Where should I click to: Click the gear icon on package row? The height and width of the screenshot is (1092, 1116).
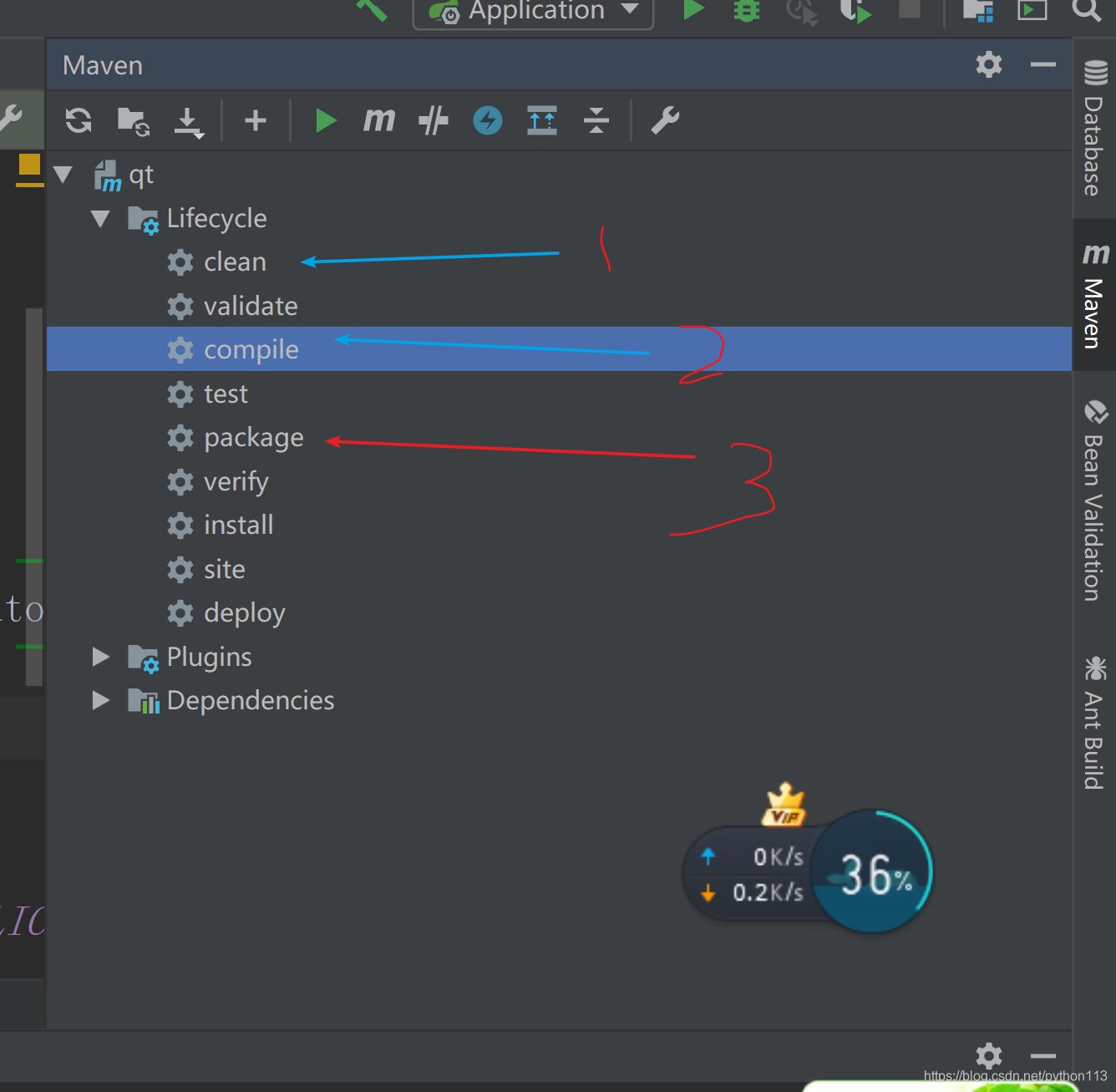click(x=180, y=438)
